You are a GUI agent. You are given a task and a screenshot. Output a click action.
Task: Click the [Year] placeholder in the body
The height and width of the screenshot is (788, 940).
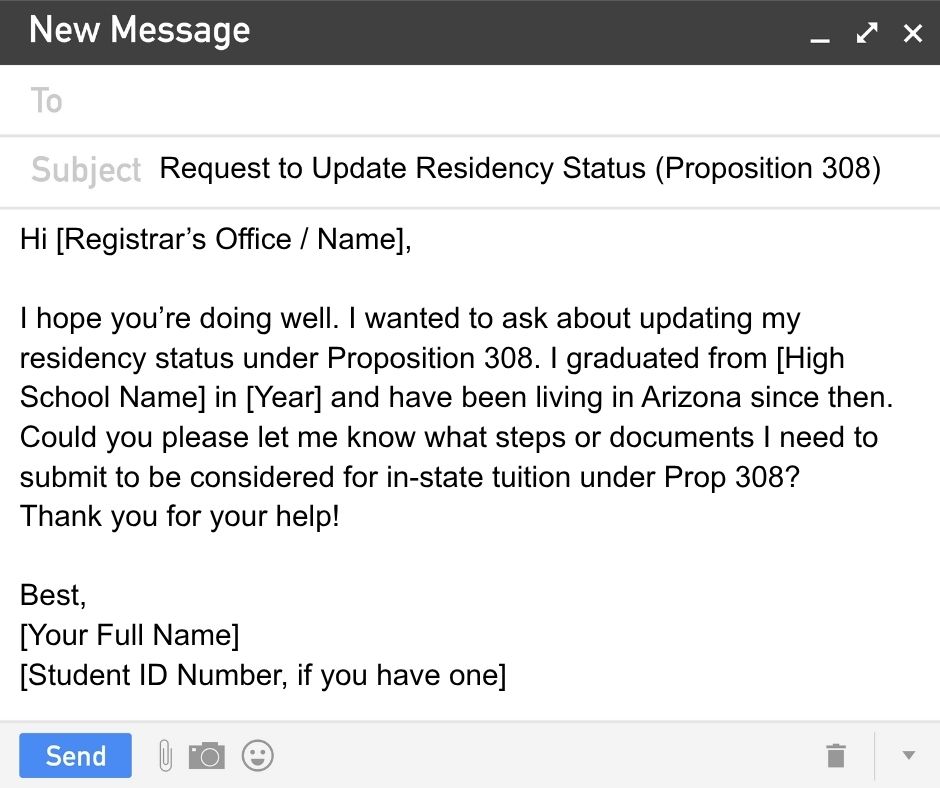pos(284,397)
